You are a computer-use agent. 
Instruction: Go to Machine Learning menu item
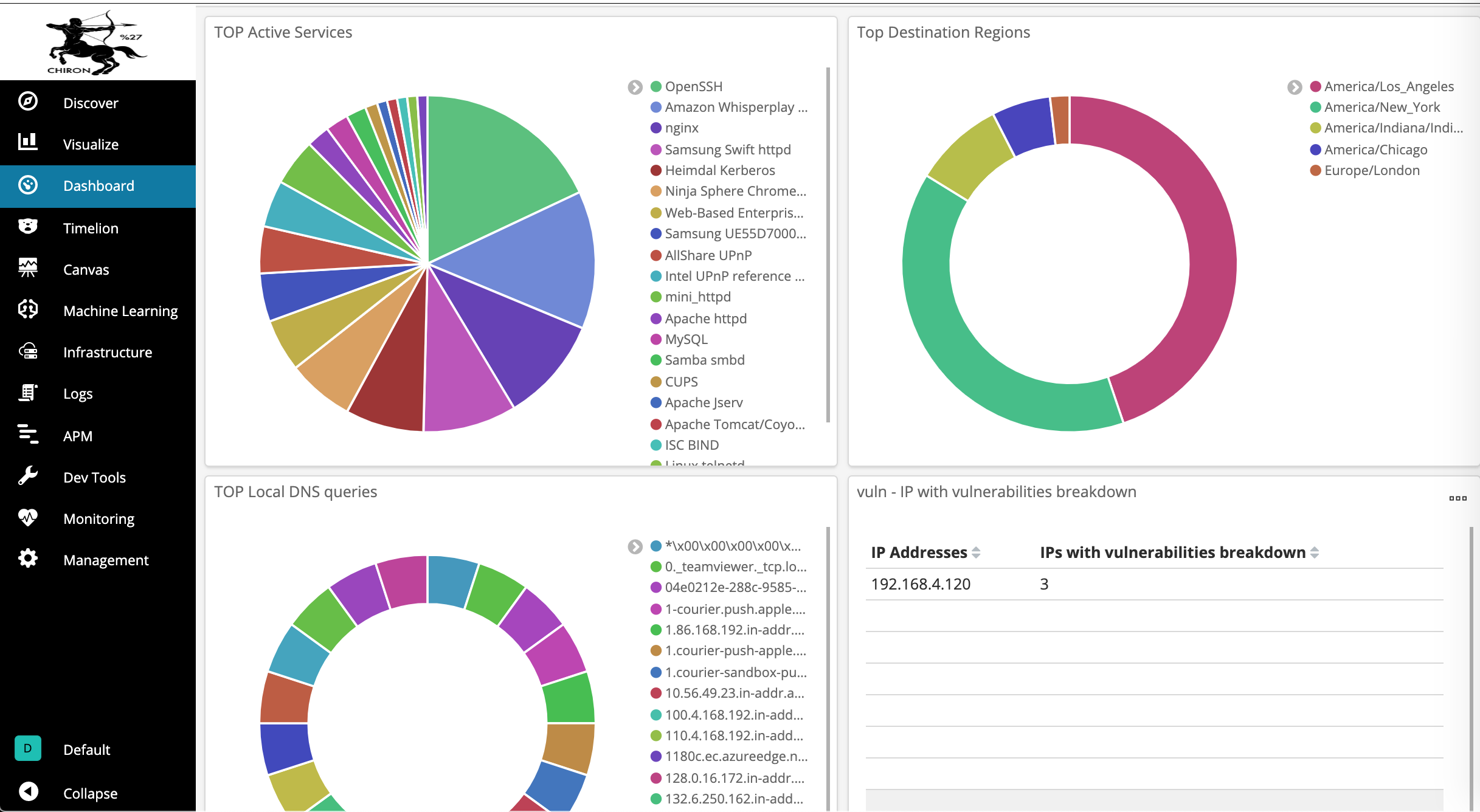(120, 311)
